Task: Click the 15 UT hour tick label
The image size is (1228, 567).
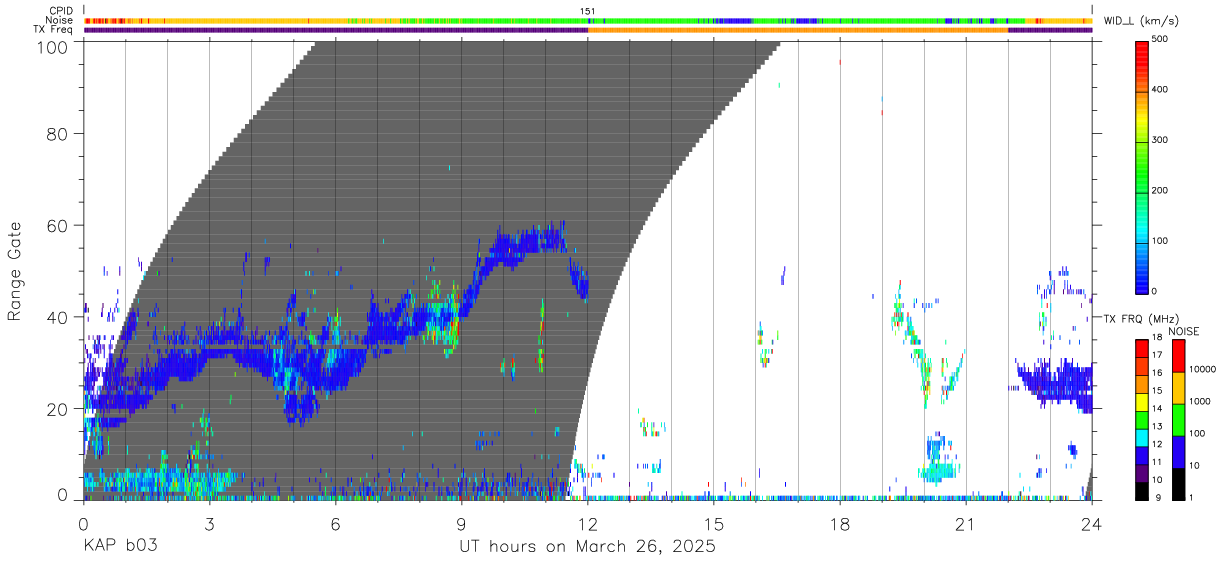Action: [714, 524]
